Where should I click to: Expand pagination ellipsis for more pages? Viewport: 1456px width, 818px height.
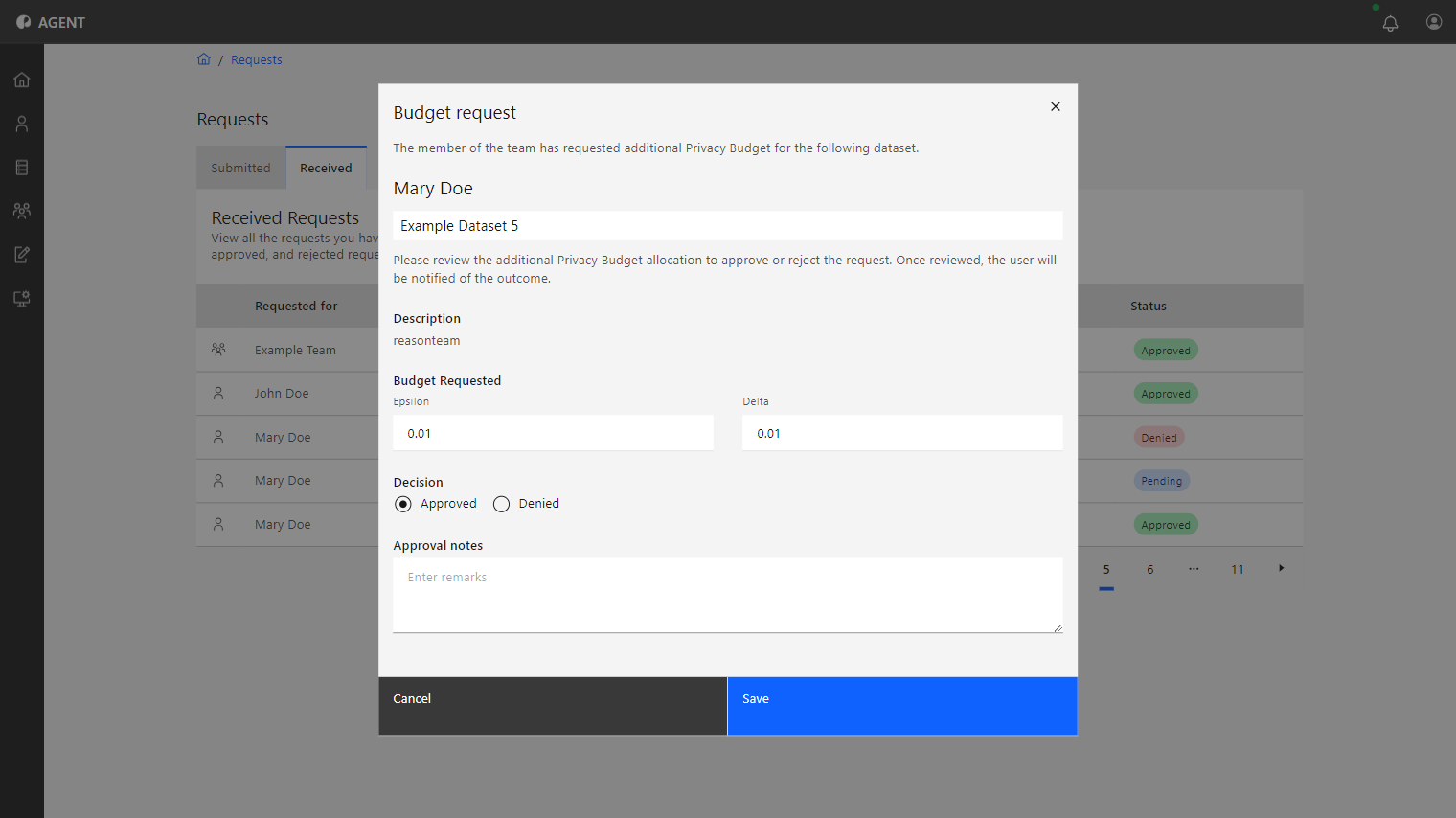click(x=1194, y=569)
